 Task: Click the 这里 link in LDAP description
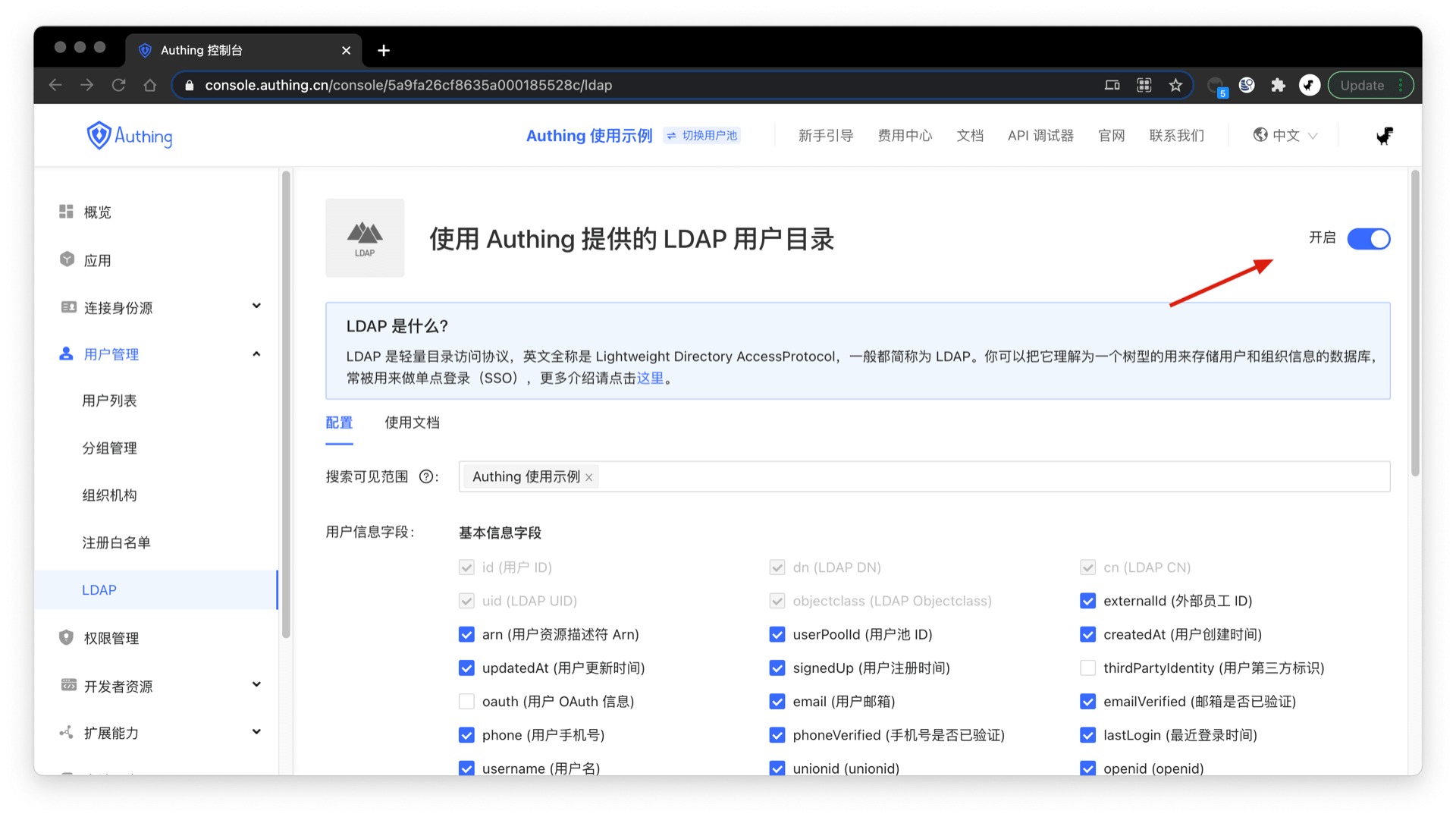(650, 379)
